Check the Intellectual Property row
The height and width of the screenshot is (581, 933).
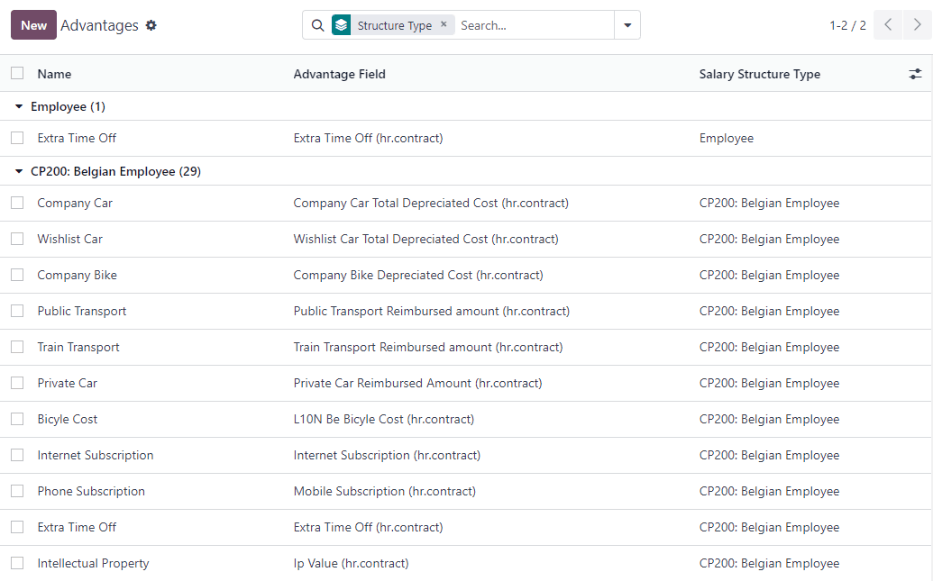click(x=17, y=563)
